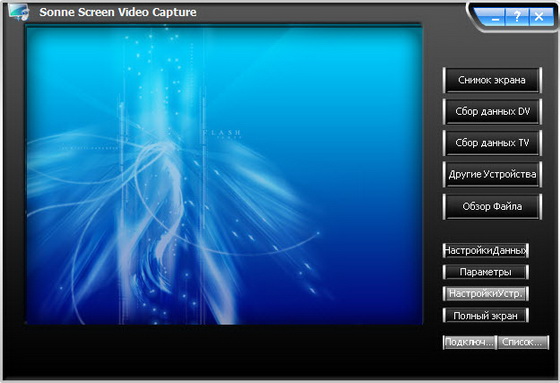
Task: Click the FLASH watermark text in preview
Action: click(221, 134)
